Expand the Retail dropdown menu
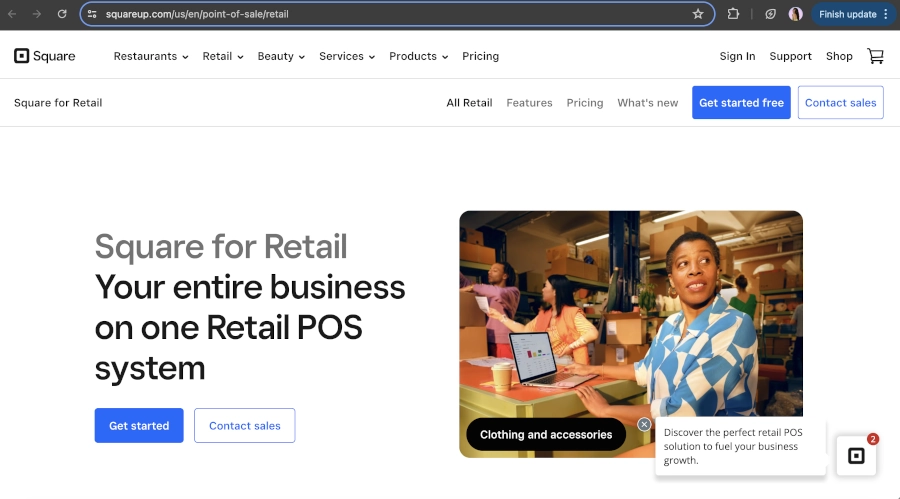The image size is (900, 499). 223,56
